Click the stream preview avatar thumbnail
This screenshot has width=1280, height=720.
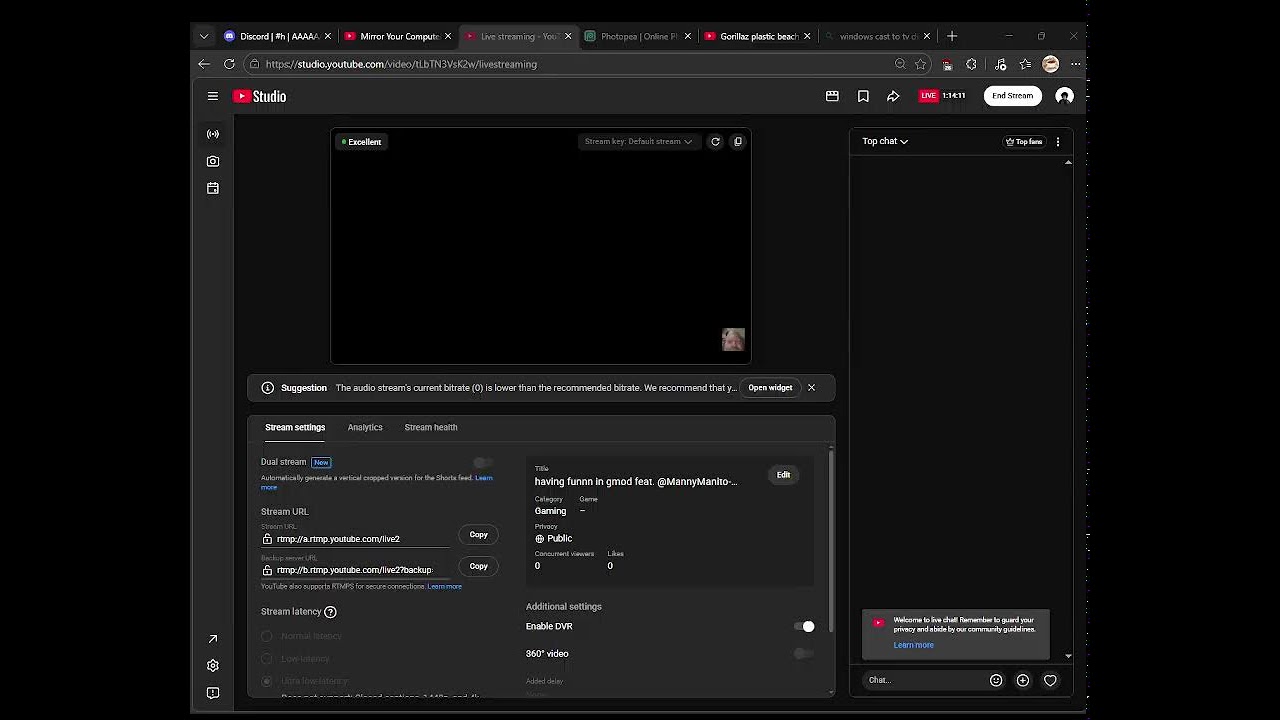(x=733, y=340)
